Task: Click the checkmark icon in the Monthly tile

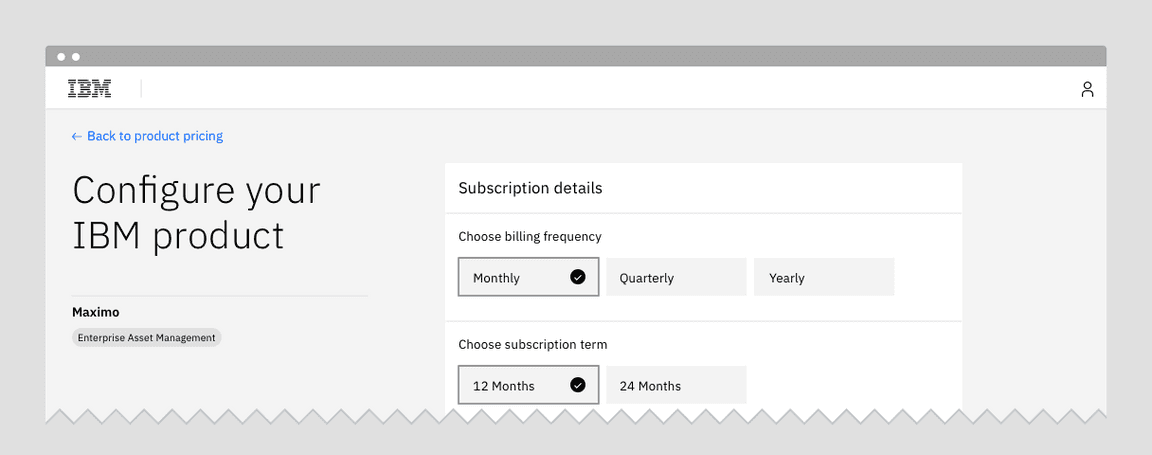Action: (577, 278)
